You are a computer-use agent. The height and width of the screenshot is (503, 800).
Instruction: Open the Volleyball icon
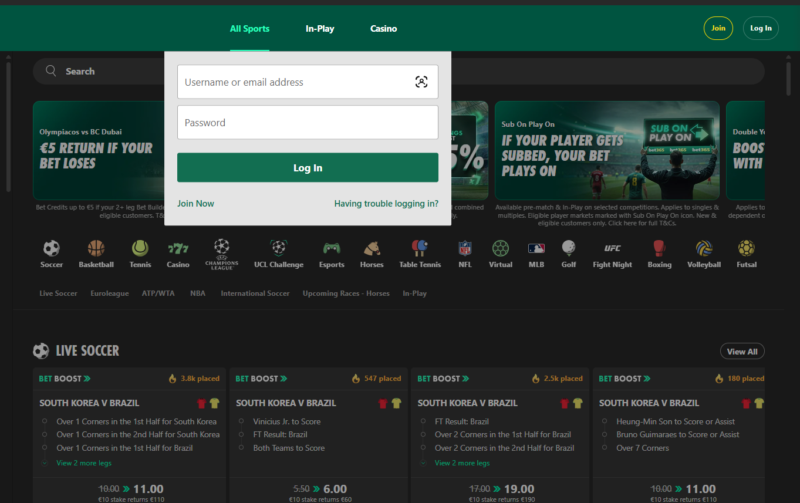pyautogui.click(x=704, y=248)
